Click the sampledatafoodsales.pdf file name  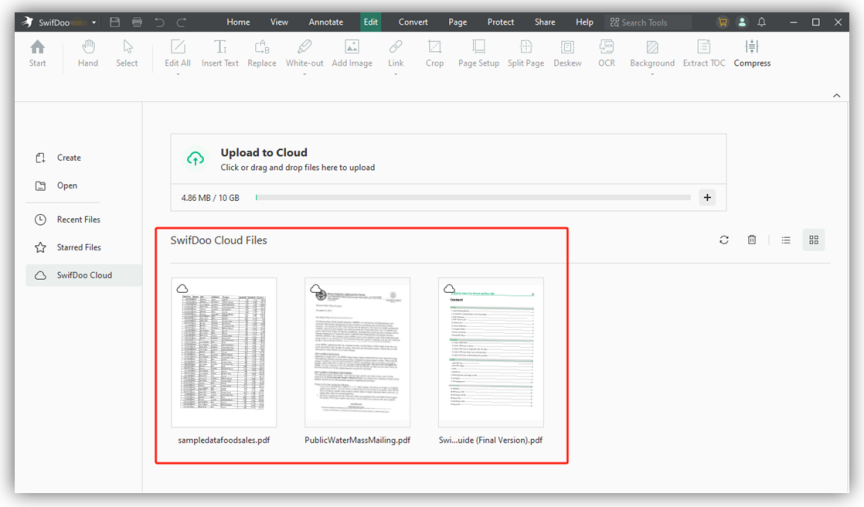(224, 440)
